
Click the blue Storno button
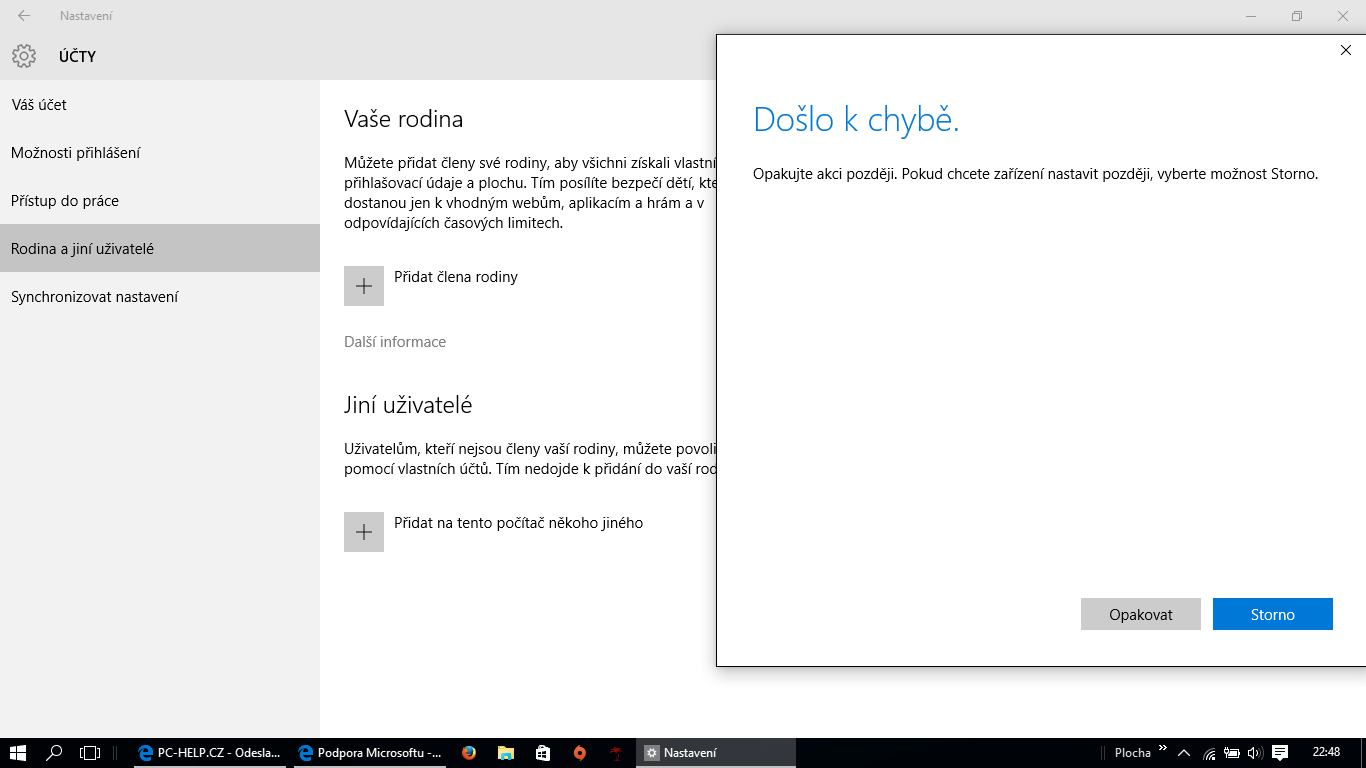coord(1272,614)
